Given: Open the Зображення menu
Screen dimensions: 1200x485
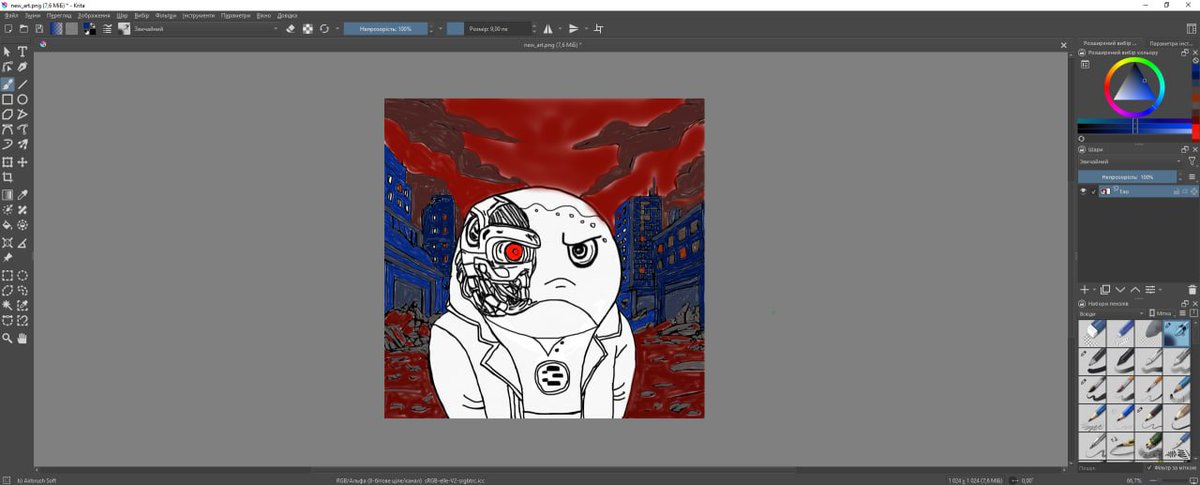Looking at the screenshot, I should point(93,16).
